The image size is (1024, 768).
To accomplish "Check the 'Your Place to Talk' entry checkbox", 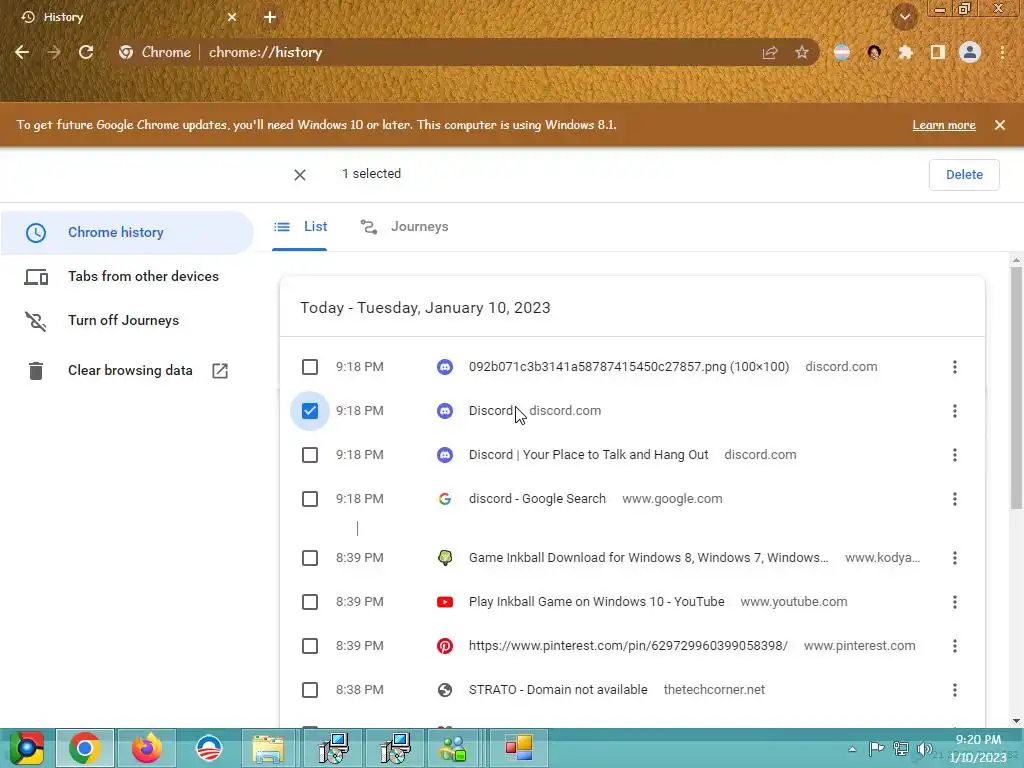I will (310, 455).
